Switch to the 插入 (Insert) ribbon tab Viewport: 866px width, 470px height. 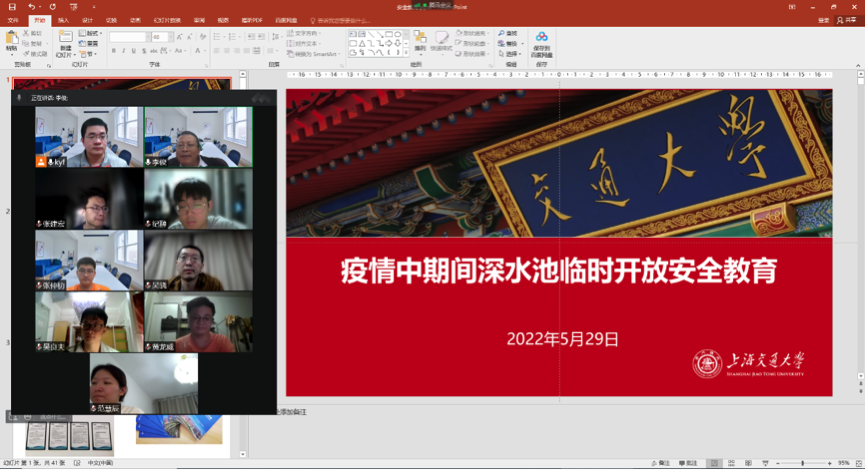[x=63, y=20]
